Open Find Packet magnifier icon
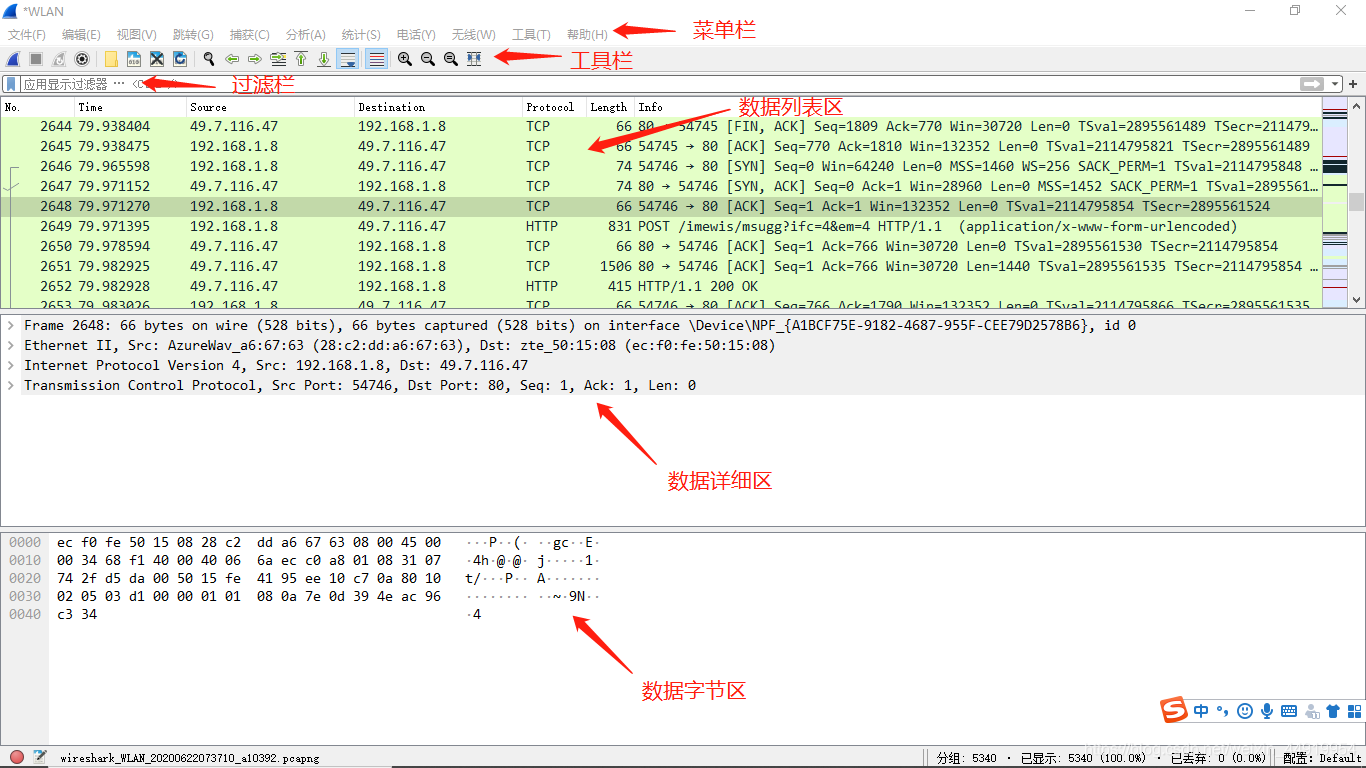Screen dimensions: 1366x768 point(209,59)
